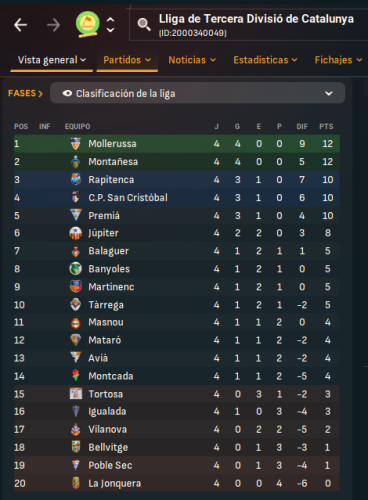
Task: Open the Montañesa team link
Action: point(113,162)
